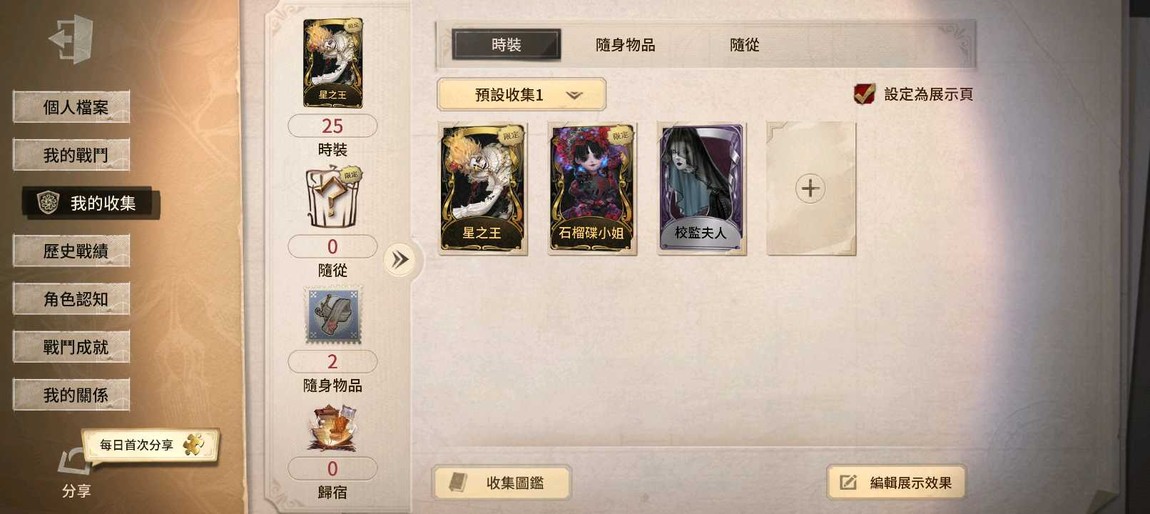
Task: Open the share arrow icon
Action: pyautogui.click(x=75, y=463)
